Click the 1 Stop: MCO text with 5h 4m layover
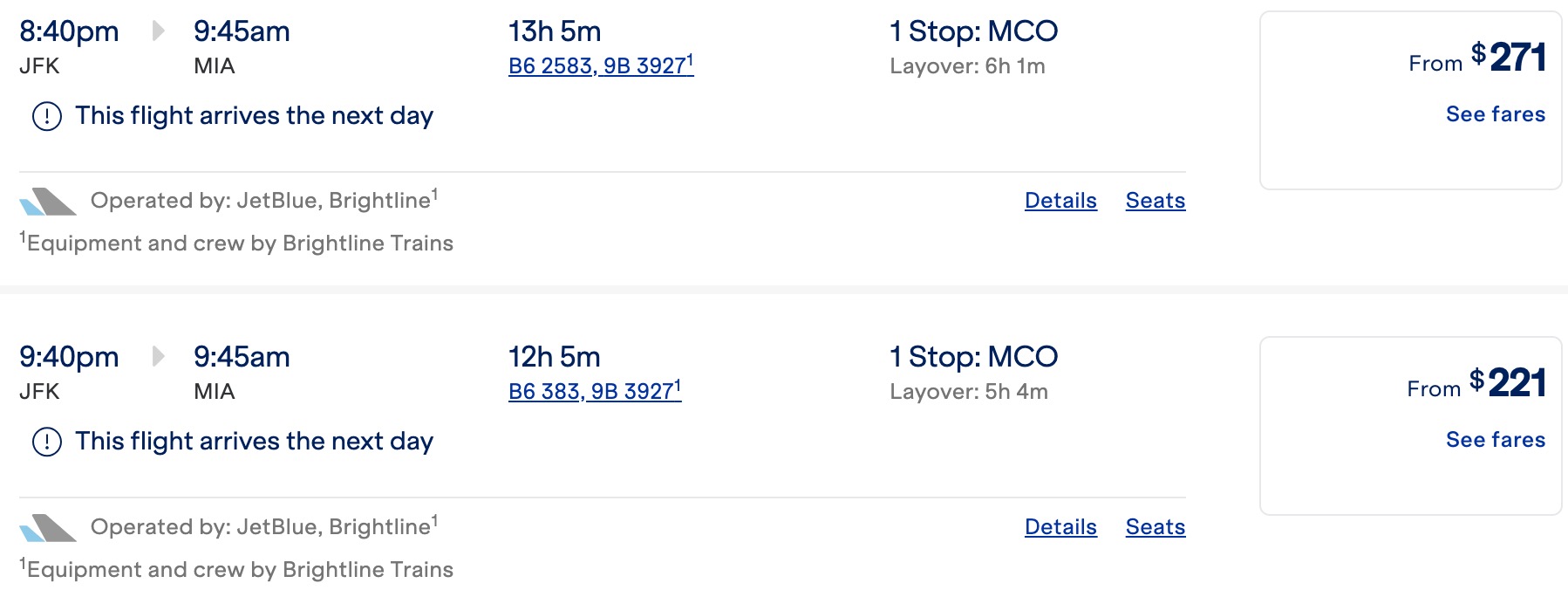This screenshot has height=590, width=1568. (973, 357)
